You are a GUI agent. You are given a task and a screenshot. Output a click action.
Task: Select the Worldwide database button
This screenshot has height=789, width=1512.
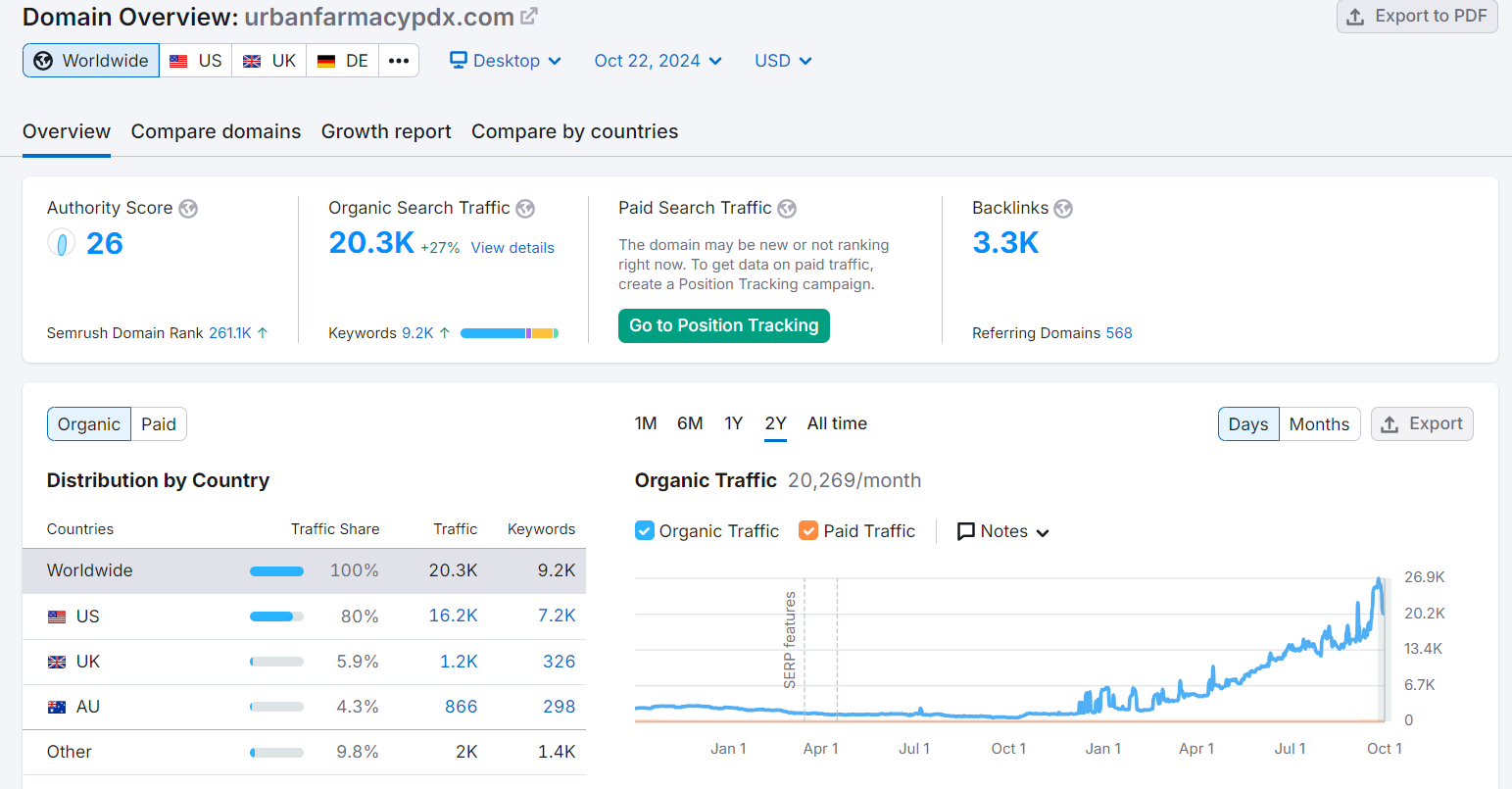[91, 61]
